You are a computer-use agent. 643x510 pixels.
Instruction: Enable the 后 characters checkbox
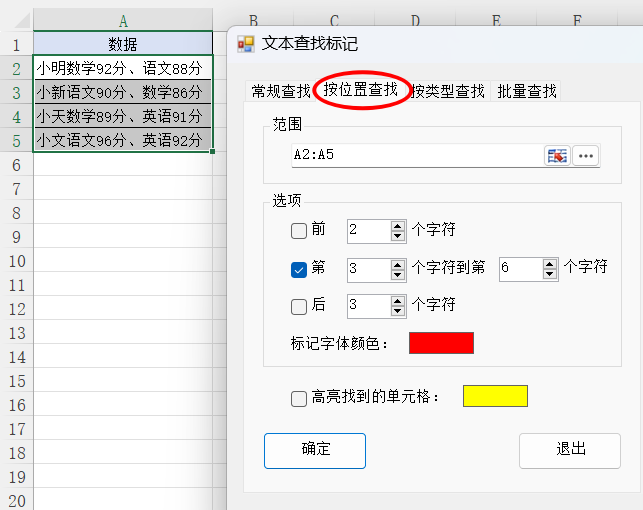pos(299,306)
